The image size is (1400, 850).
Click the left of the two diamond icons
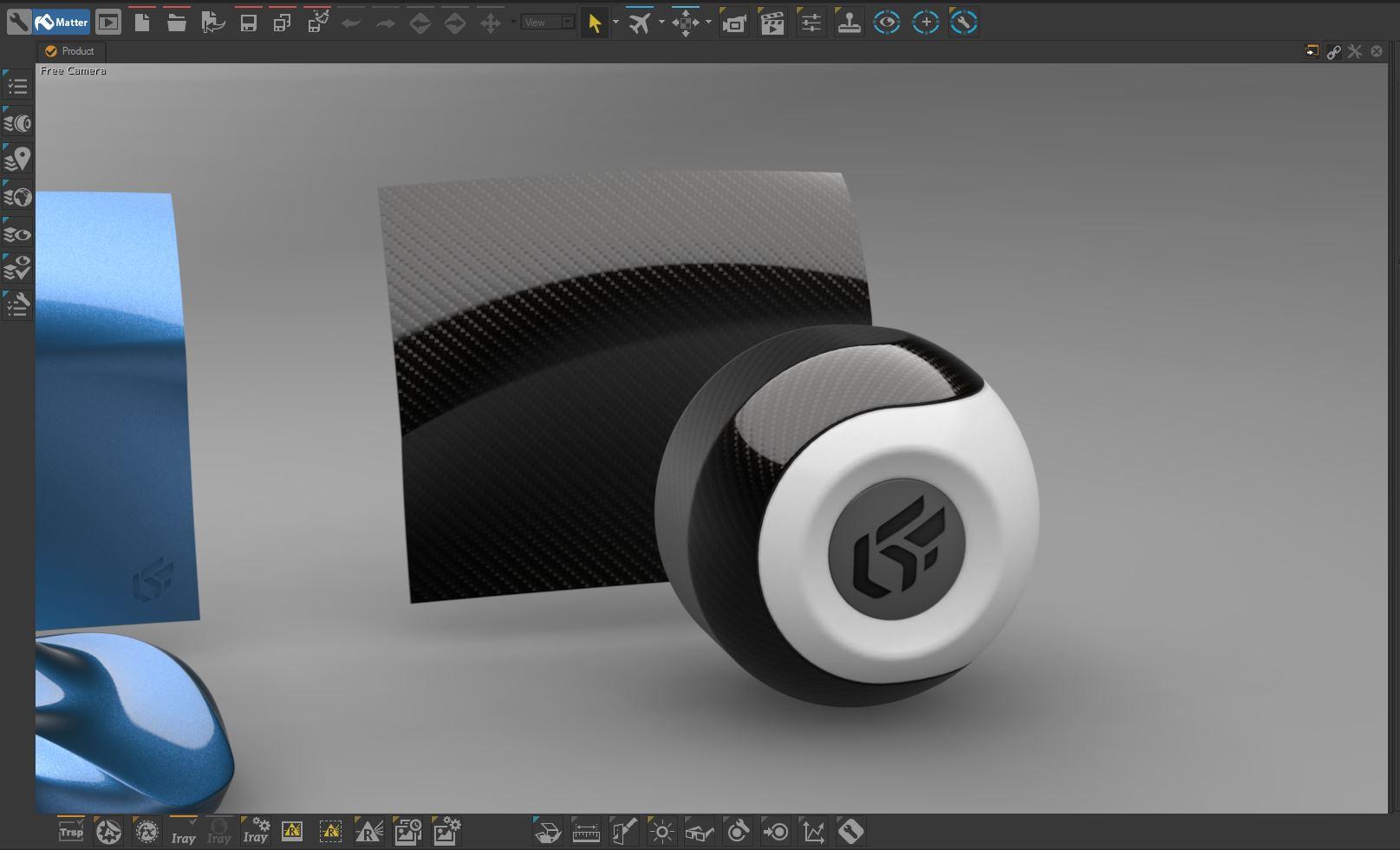[x=420, y=23]
